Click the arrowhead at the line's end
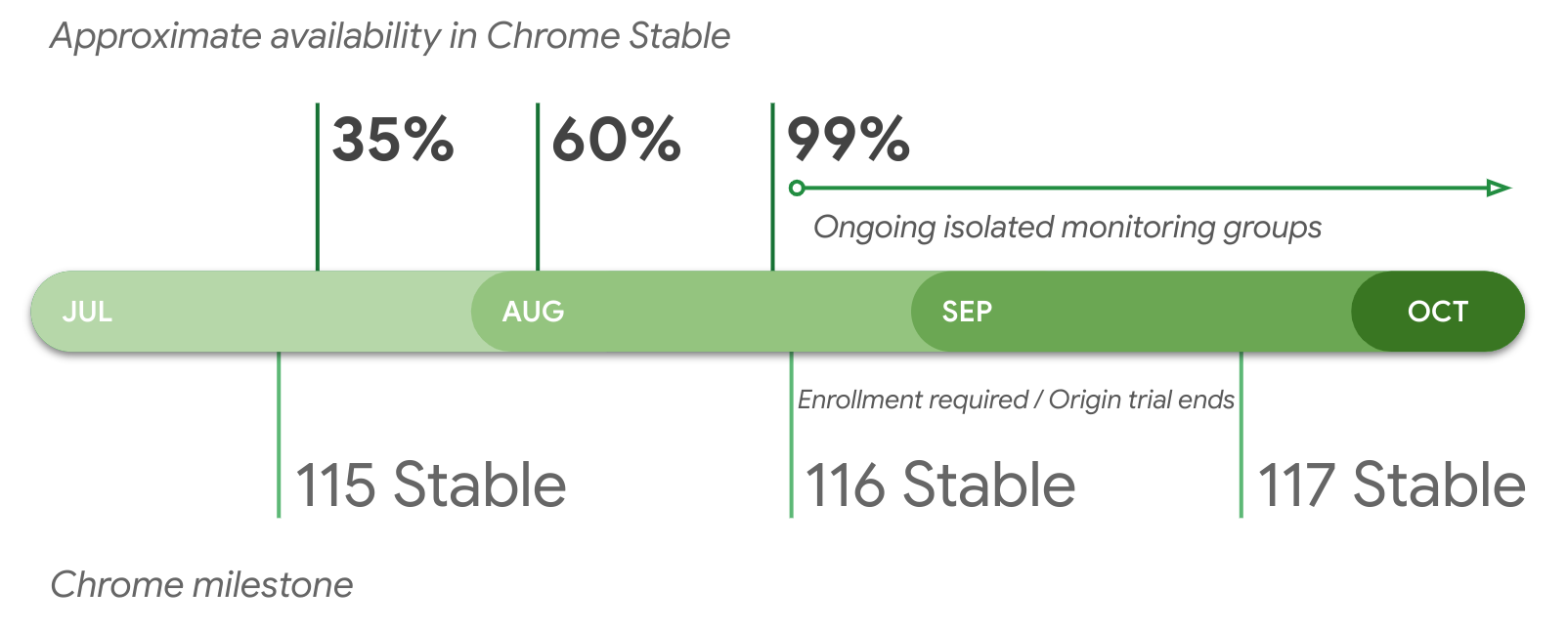The image size is (1568, 632). 1498,188
